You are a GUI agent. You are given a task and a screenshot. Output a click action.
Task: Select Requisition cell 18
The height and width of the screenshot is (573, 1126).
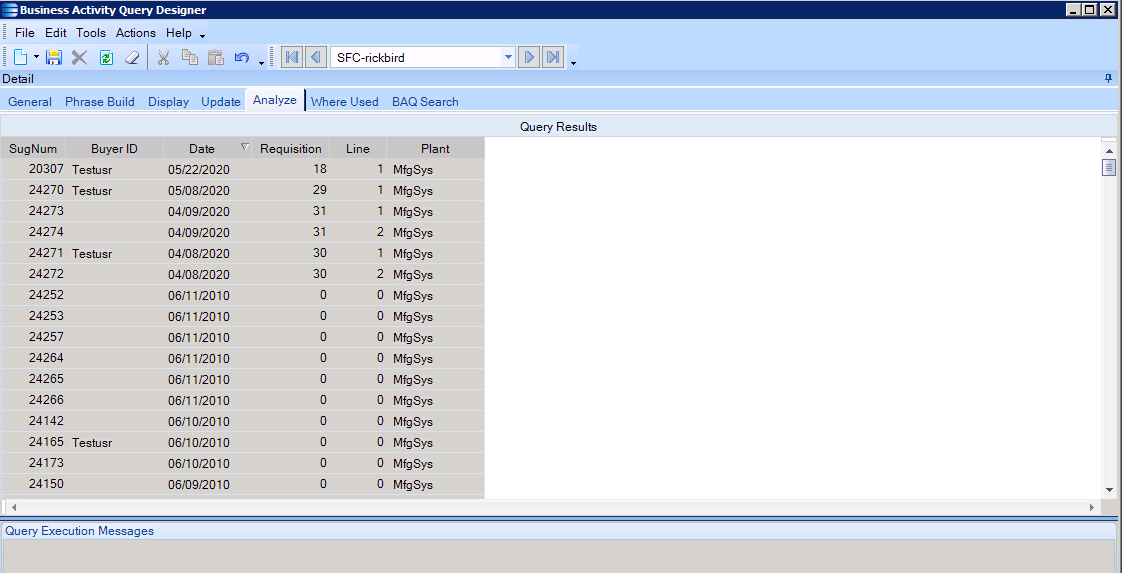(x=291, y=169)
